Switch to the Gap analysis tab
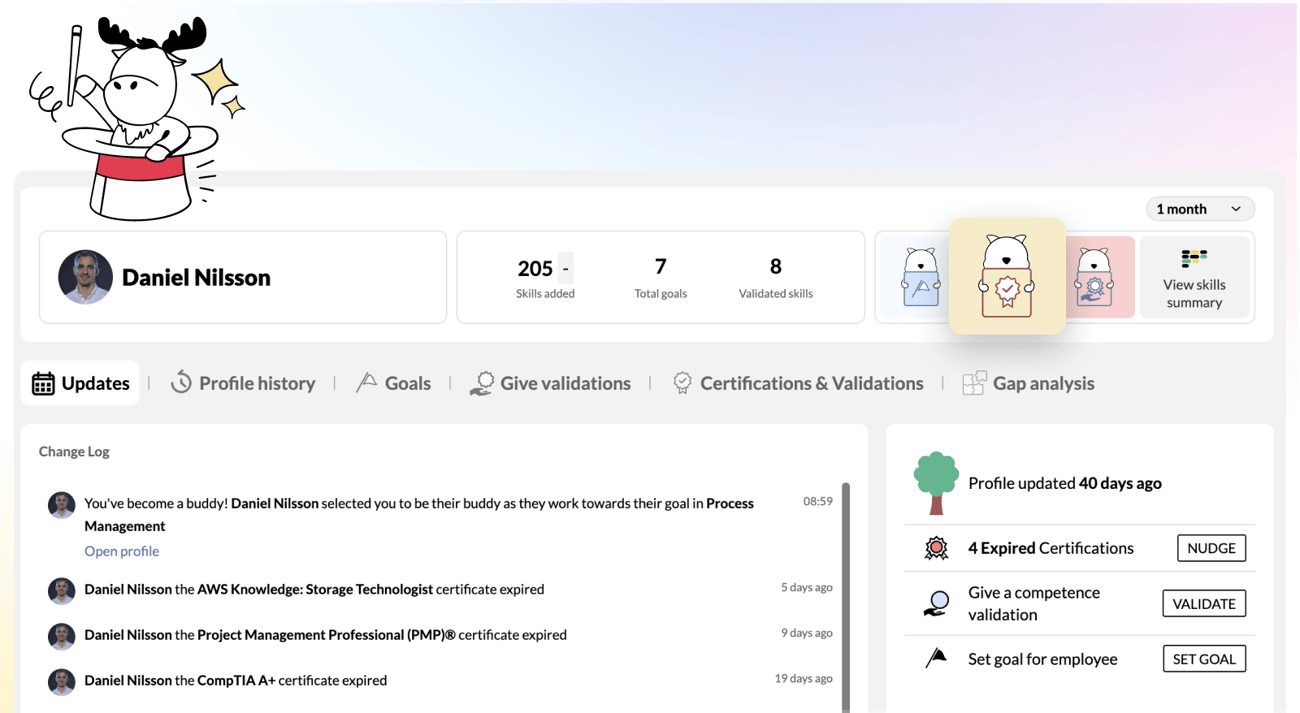The image size is (1300, 713). [1029, 383]
